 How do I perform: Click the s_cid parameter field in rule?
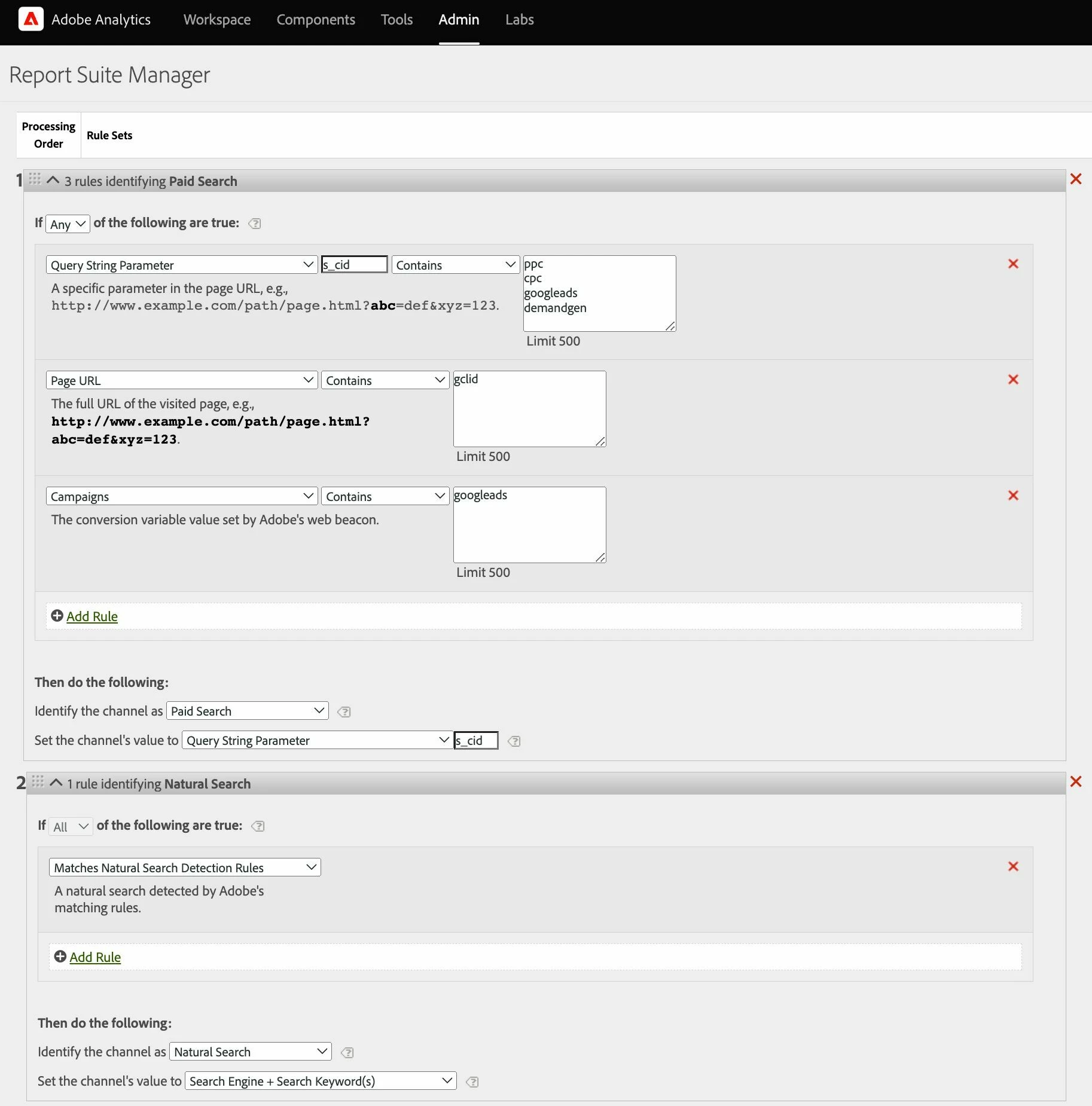[x=355, y=264]
